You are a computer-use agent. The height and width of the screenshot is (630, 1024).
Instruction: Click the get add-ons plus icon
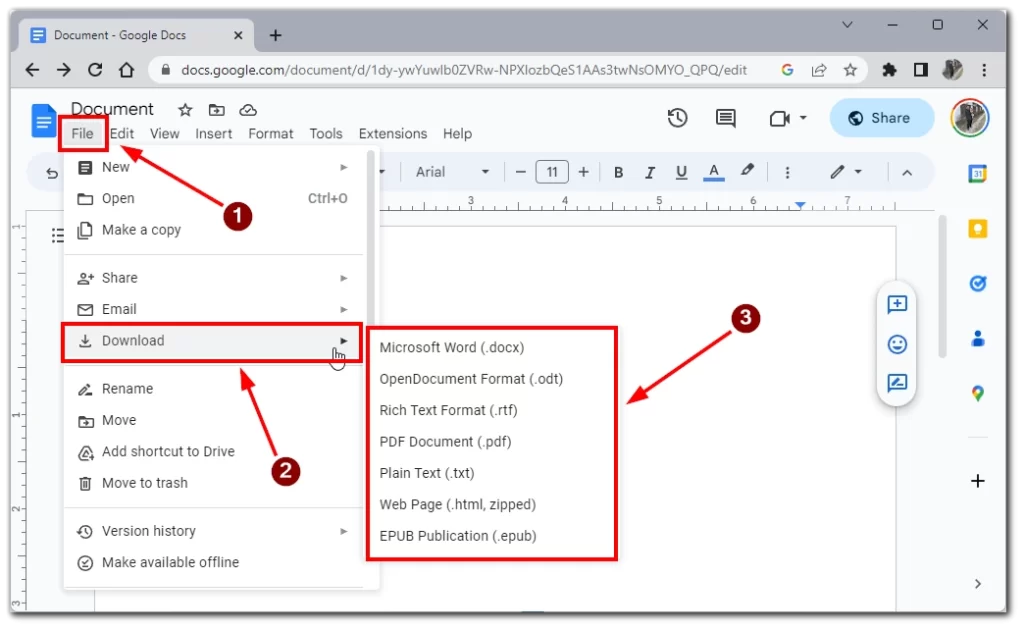point(977,481)
